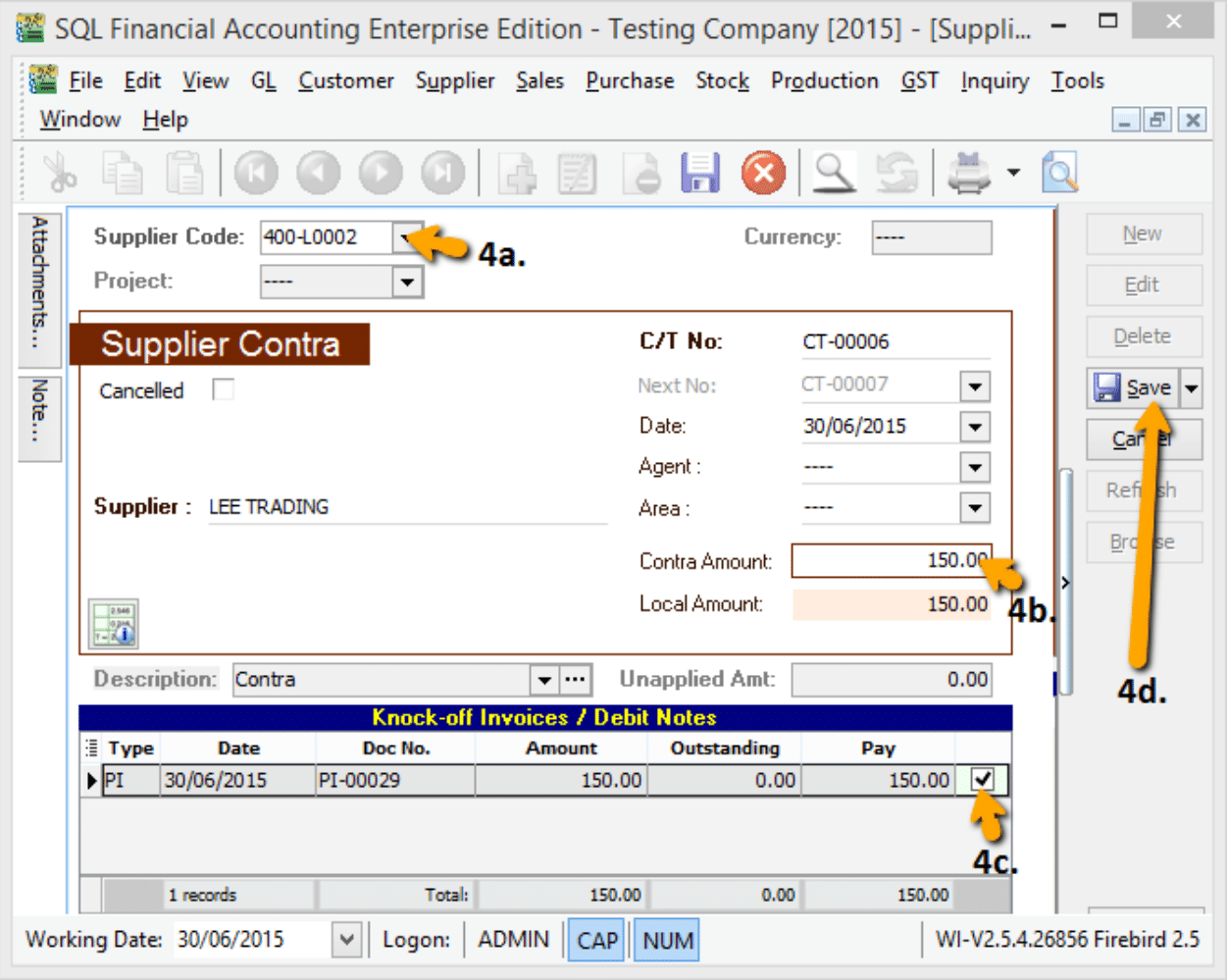
Task: Expand the Supplier Code dropdown
Action: [406, 237]
